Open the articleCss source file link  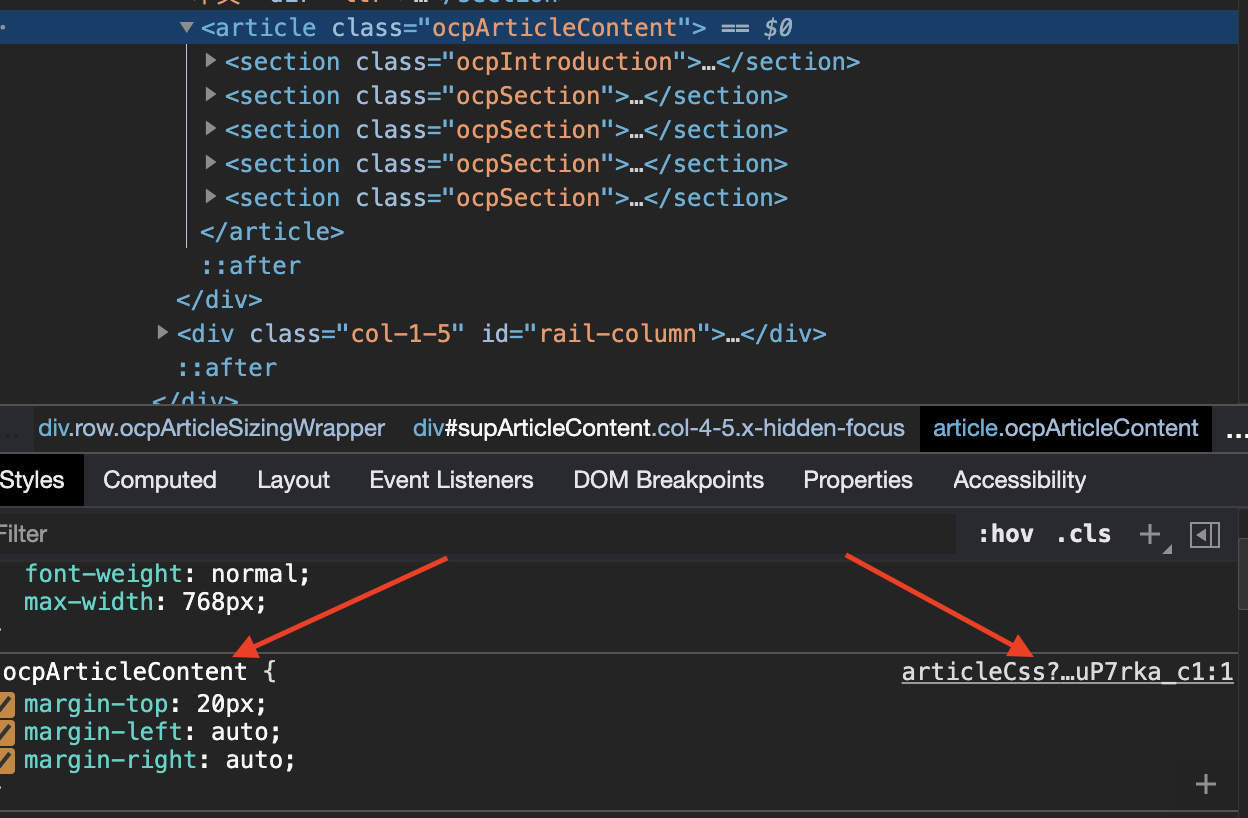[1067, 672]
